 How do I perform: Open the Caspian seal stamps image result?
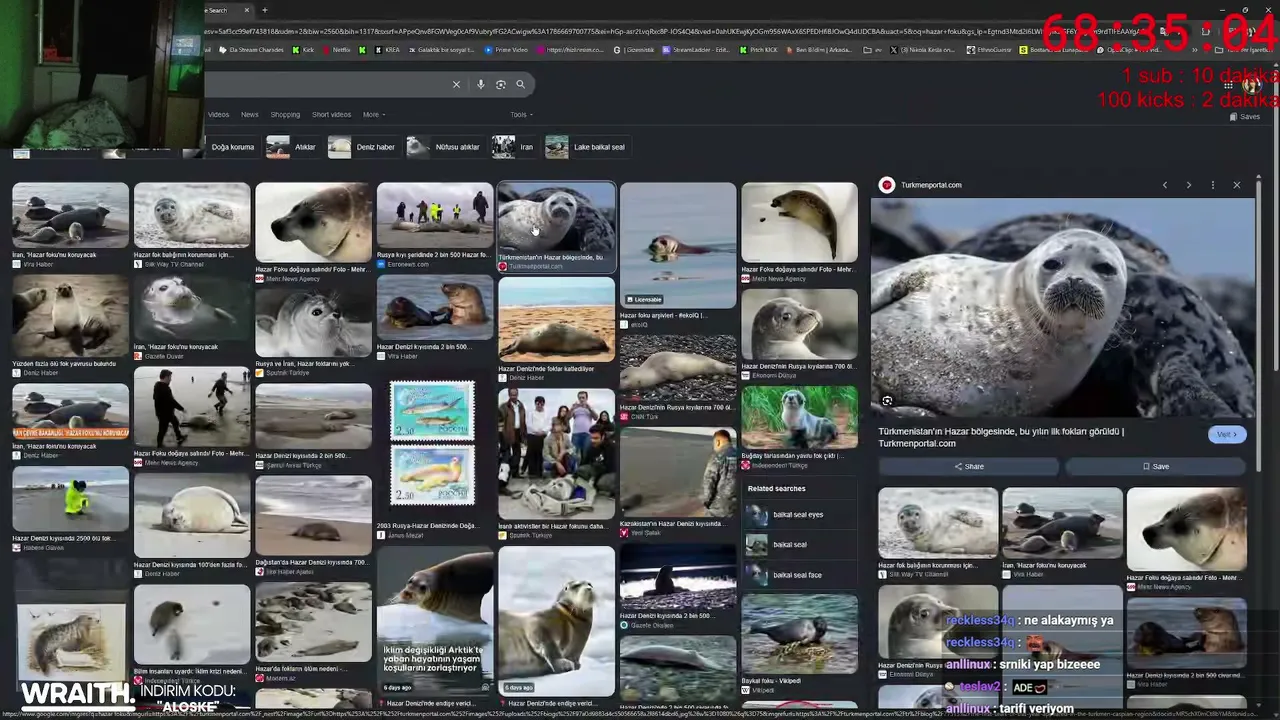coord(433,443)
